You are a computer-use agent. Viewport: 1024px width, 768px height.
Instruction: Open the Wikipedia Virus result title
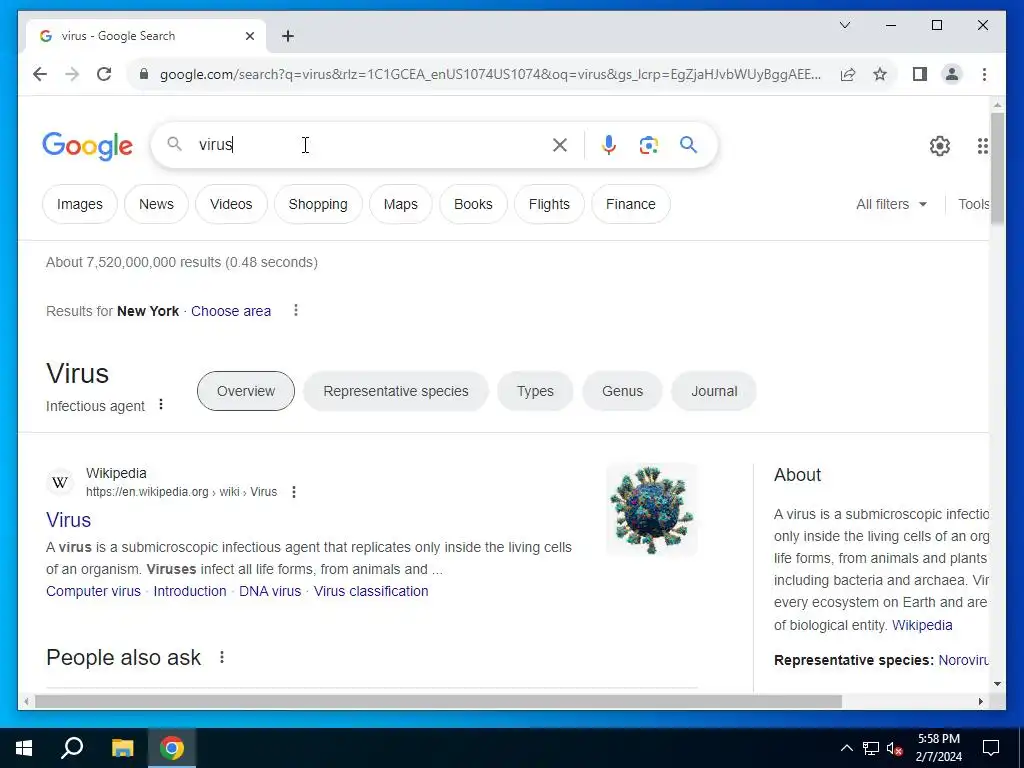tap(69, 520)
